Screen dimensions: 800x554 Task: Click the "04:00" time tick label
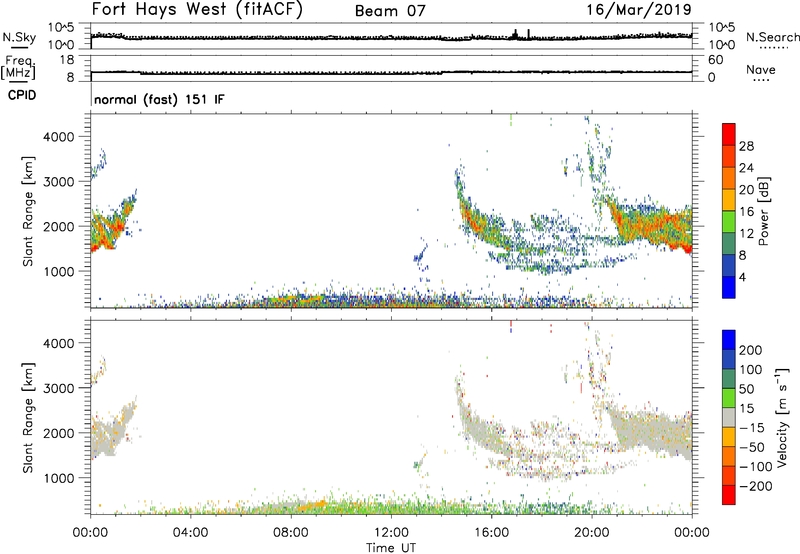point(190,533)
